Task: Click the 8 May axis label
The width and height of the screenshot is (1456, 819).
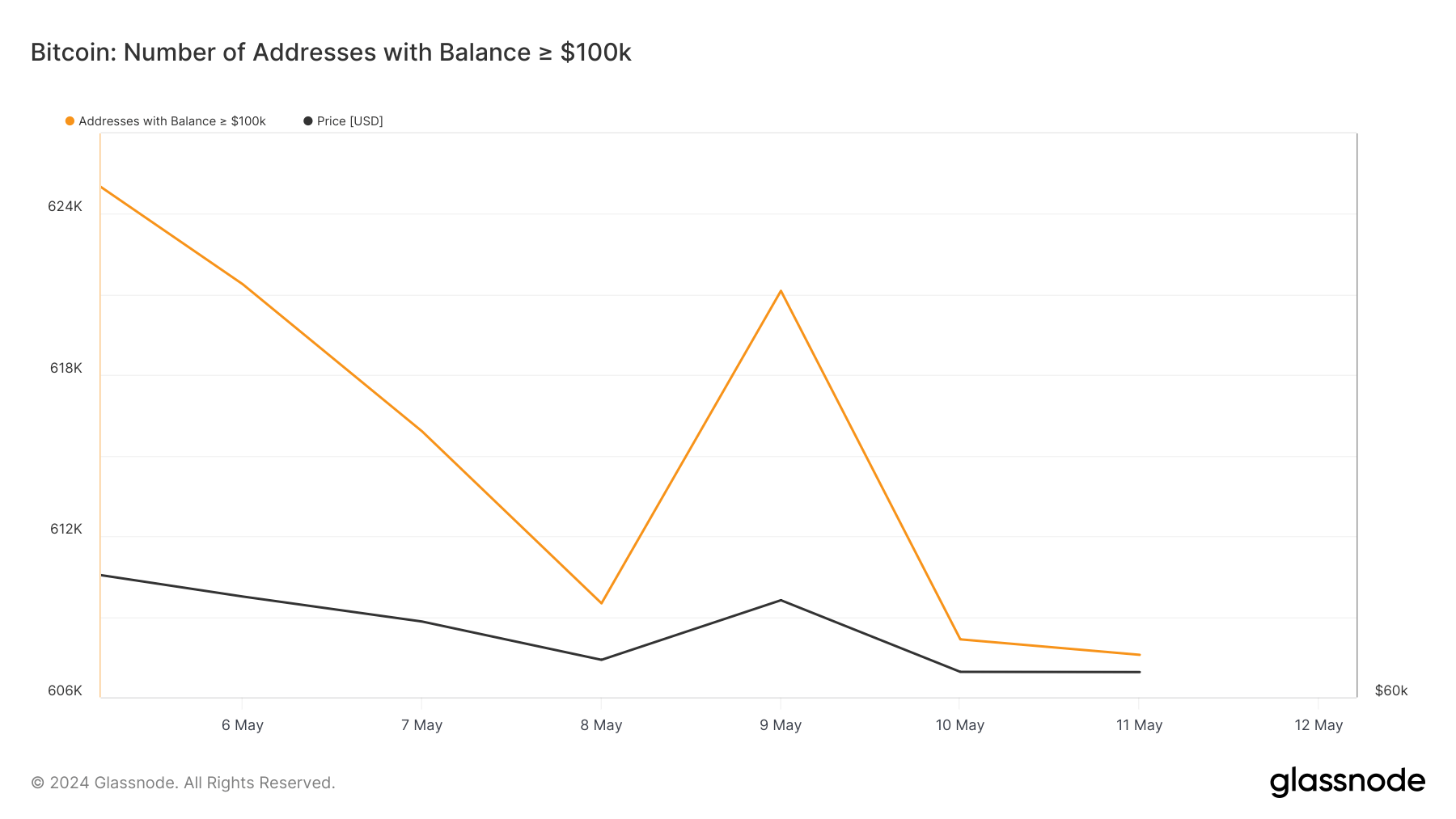Action: pos(601,725)
